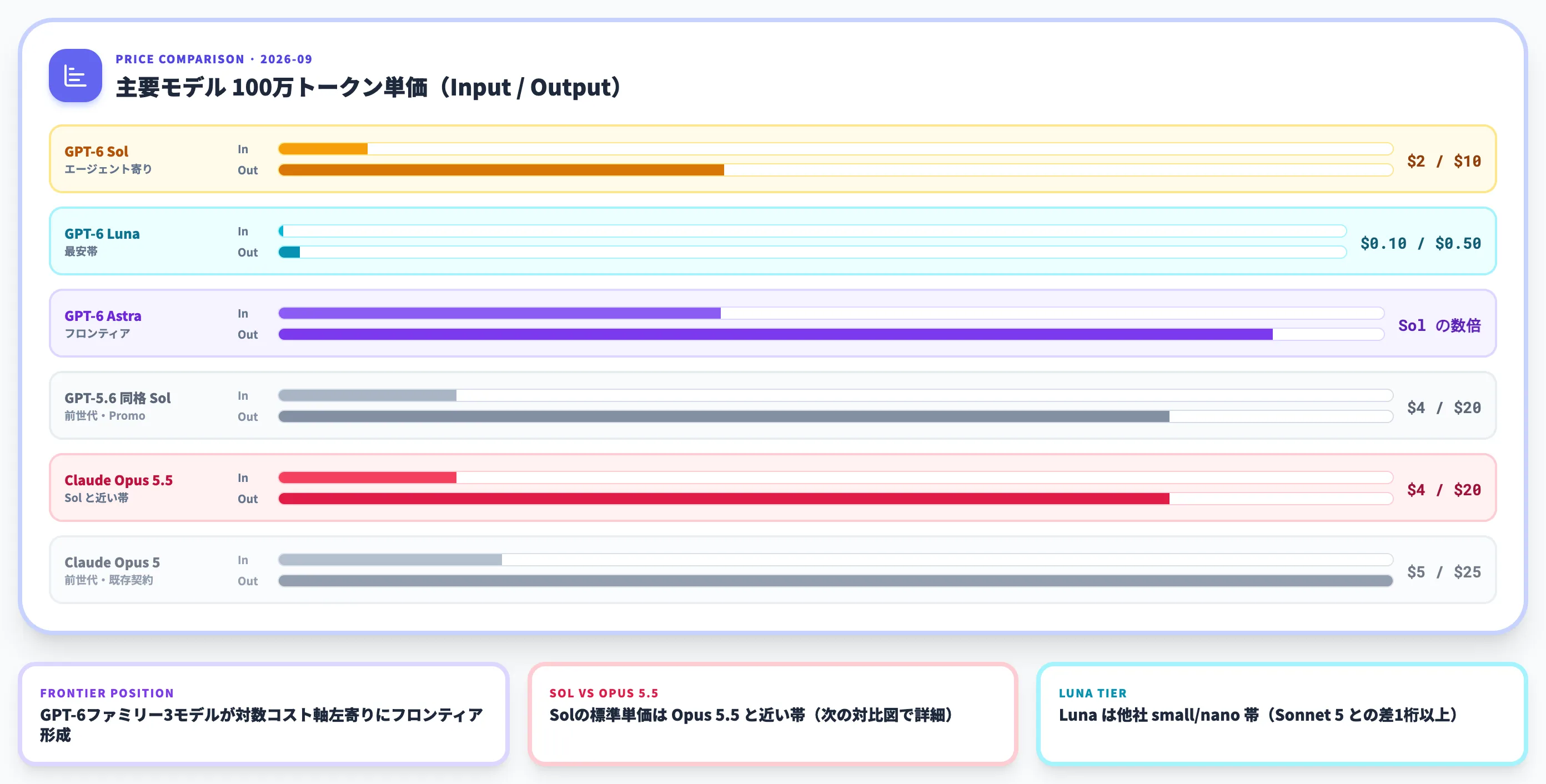Image resolution: width=1546 pixels, height=784 pixels.
Task: Click the "Out" label in Claude Opus 5 row
Action: (247, 581)
